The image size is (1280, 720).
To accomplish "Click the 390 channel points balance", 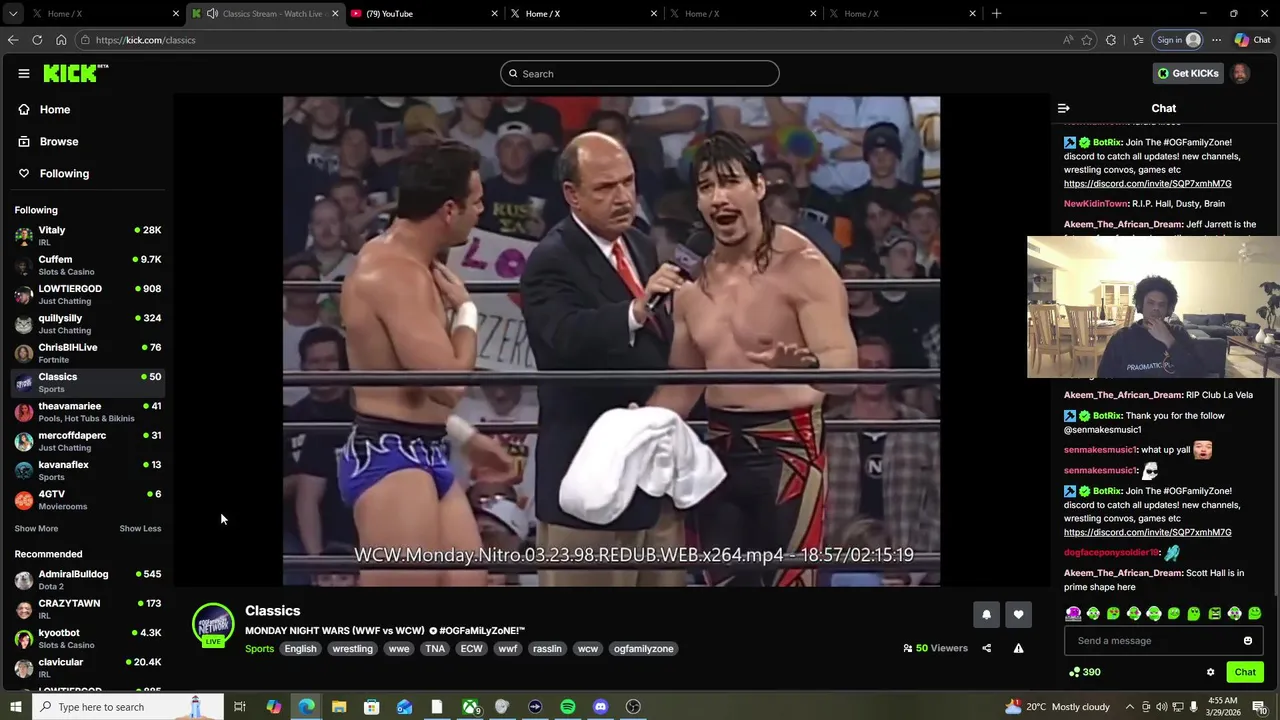I will point(1085,672).
